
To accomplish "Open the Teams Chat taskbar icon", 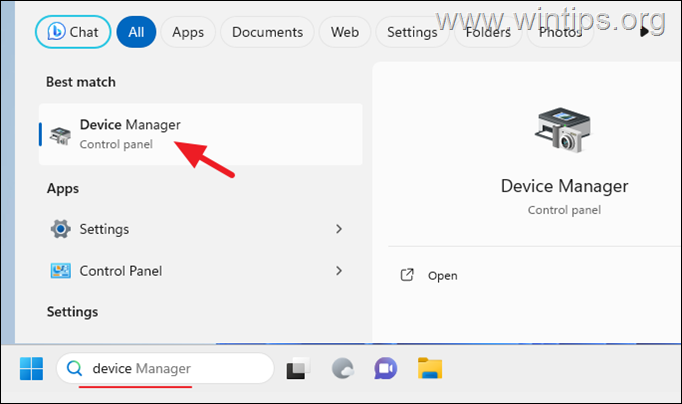I will [x=385, y=368].
